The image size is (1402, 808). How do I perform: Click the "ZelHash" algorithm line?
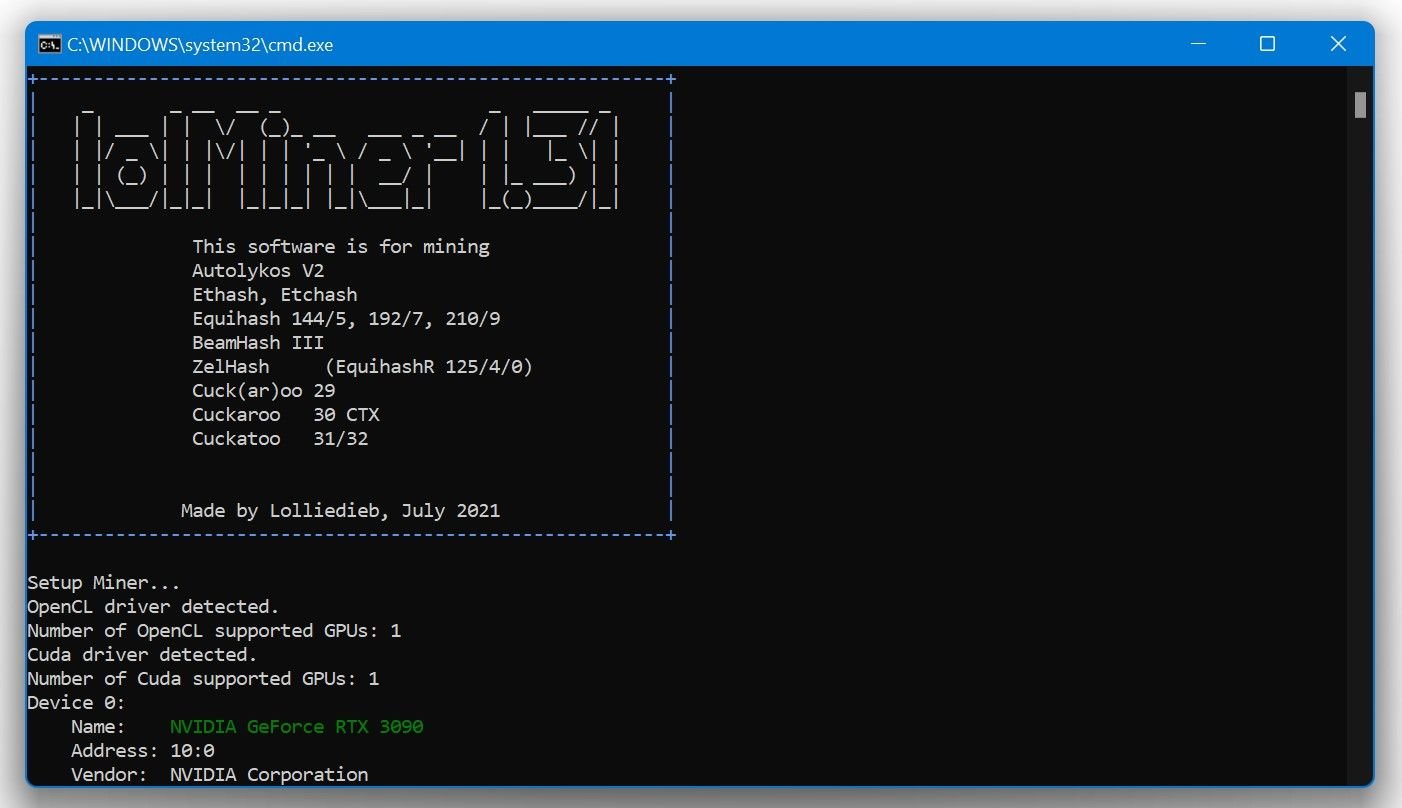point(362,366)
